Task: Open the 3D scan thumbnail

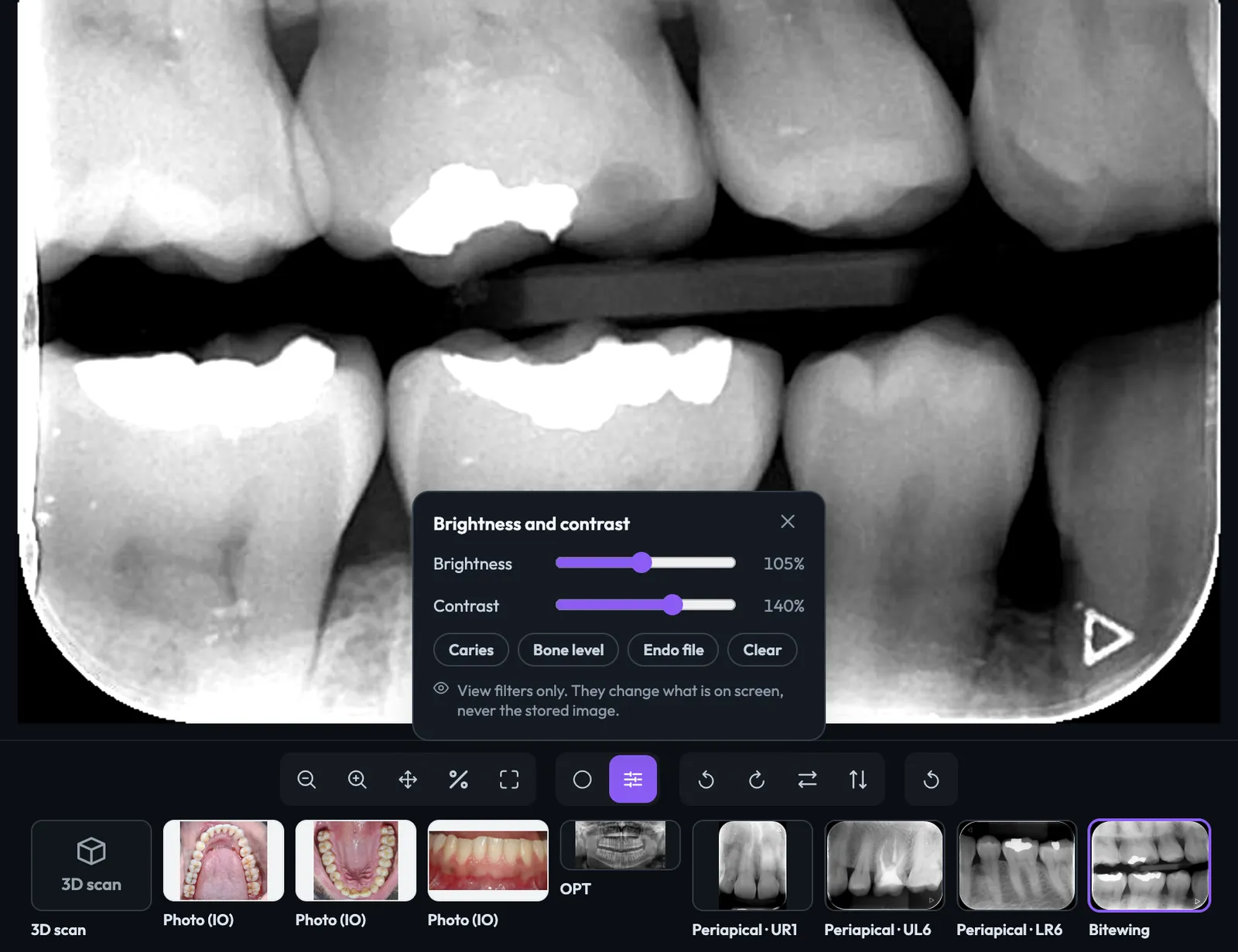Action: click(91, 865)
